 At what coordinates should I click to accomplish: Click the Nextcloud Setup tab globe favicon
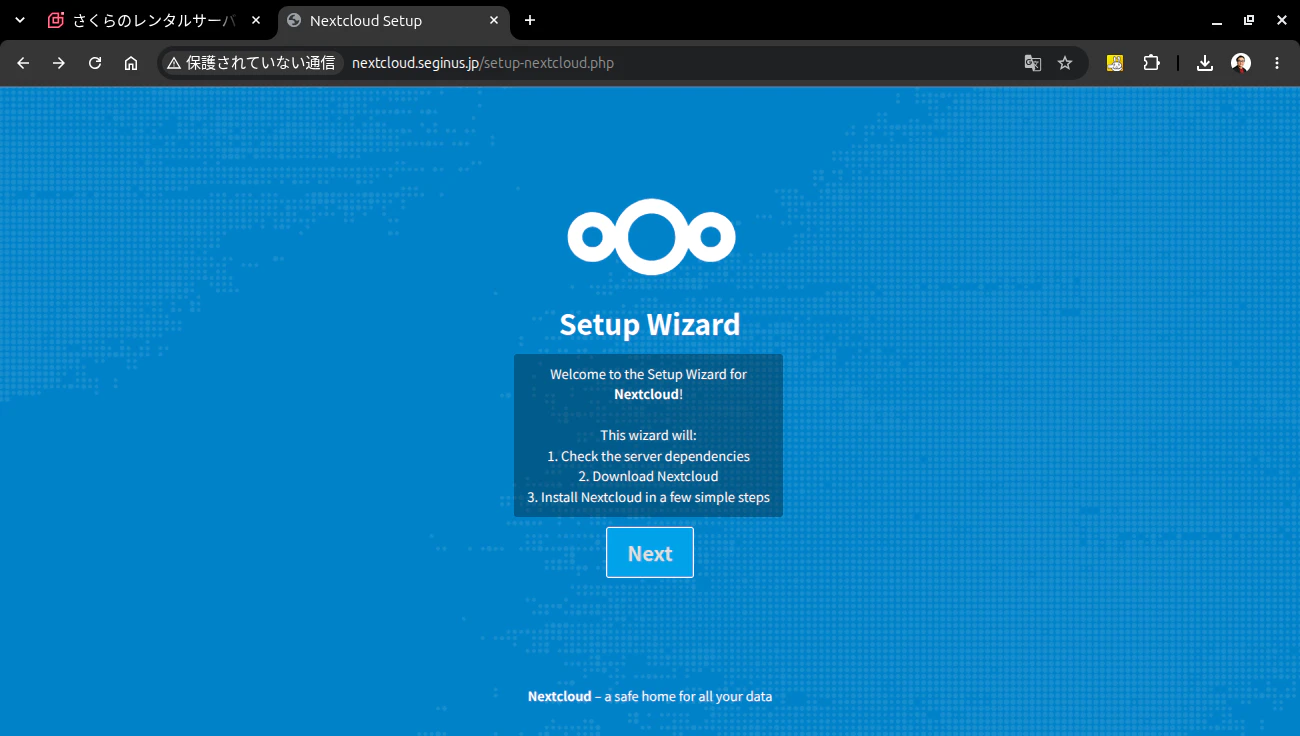coord(294,20)
